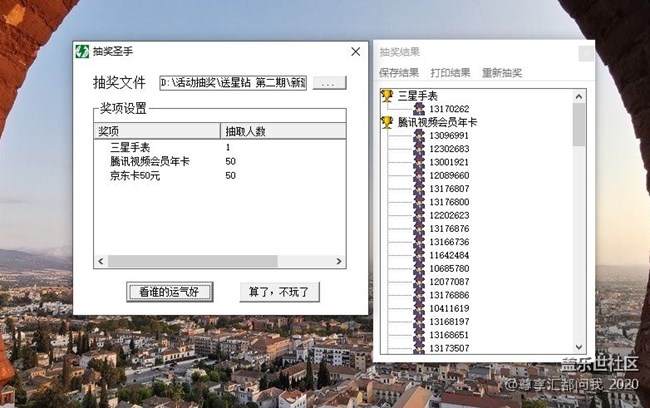Click the person icon next to 13096991
Viewport: 650px width, 408px height.
(x=419, y=136)
